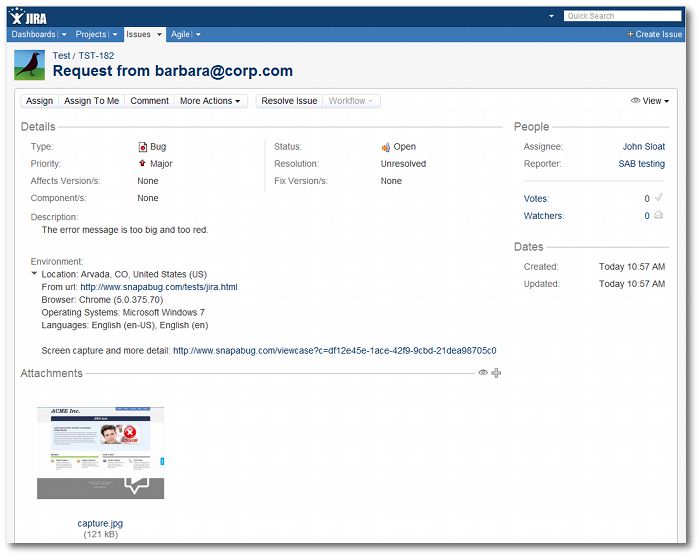This screenshot has width=700, height=557.
Task: Go to the Agile tab
Action: point(180,34)
